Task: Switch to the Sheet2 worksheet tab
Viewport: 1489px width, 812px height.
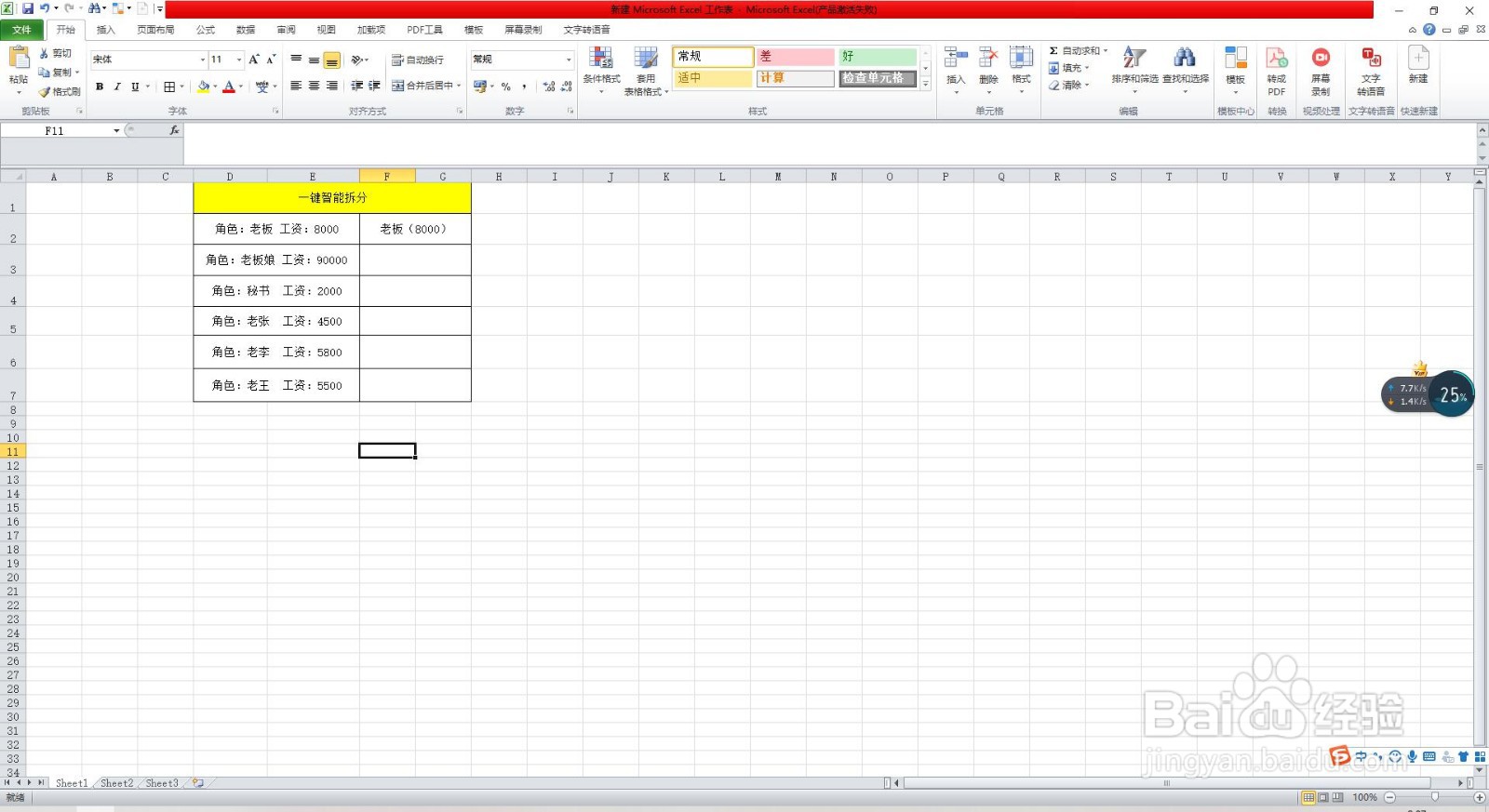Action: tap(116, 783)
